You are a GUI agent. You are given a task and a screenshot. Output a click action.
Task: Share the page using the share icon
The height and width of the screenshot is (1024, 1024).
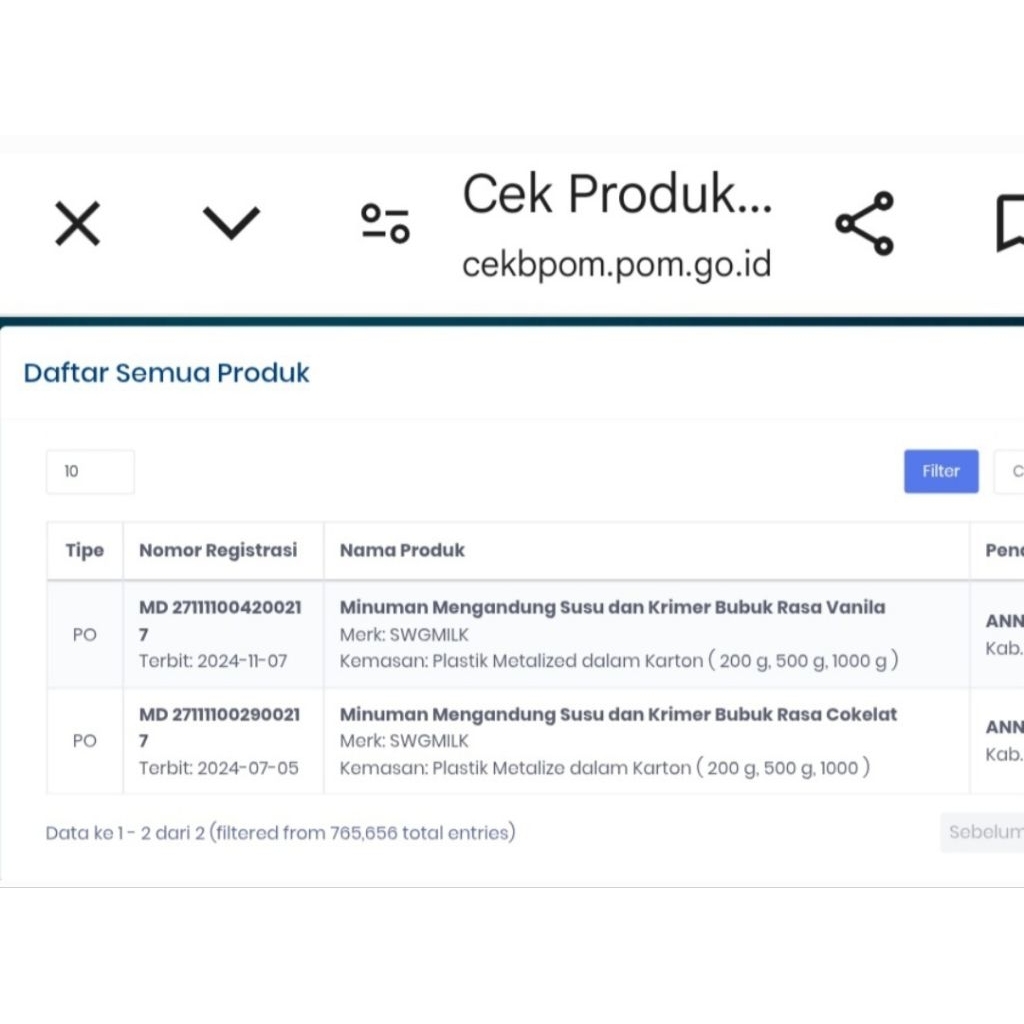coord(864,223)
